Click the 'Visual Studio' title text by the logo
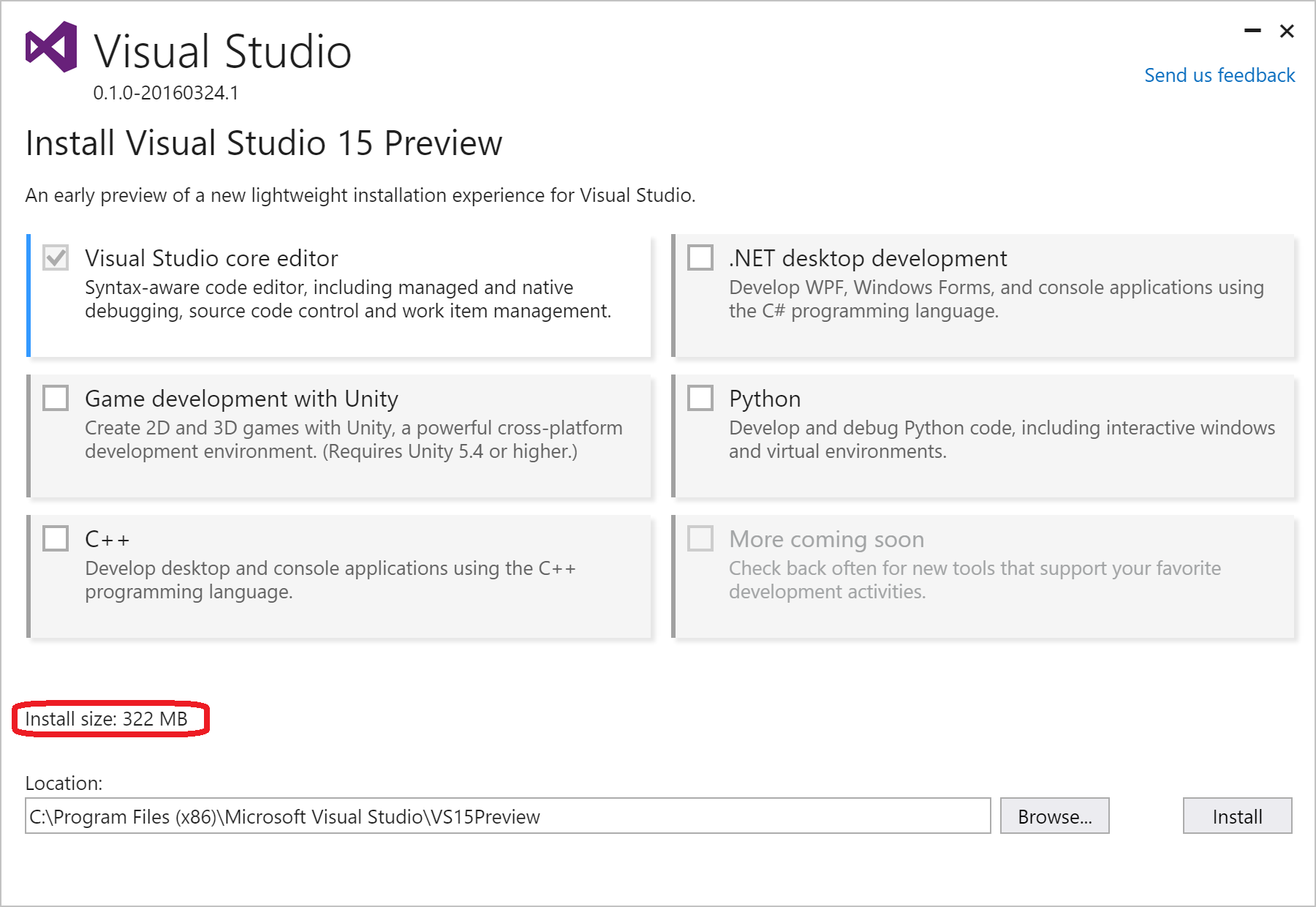 [x=223, y=51]
